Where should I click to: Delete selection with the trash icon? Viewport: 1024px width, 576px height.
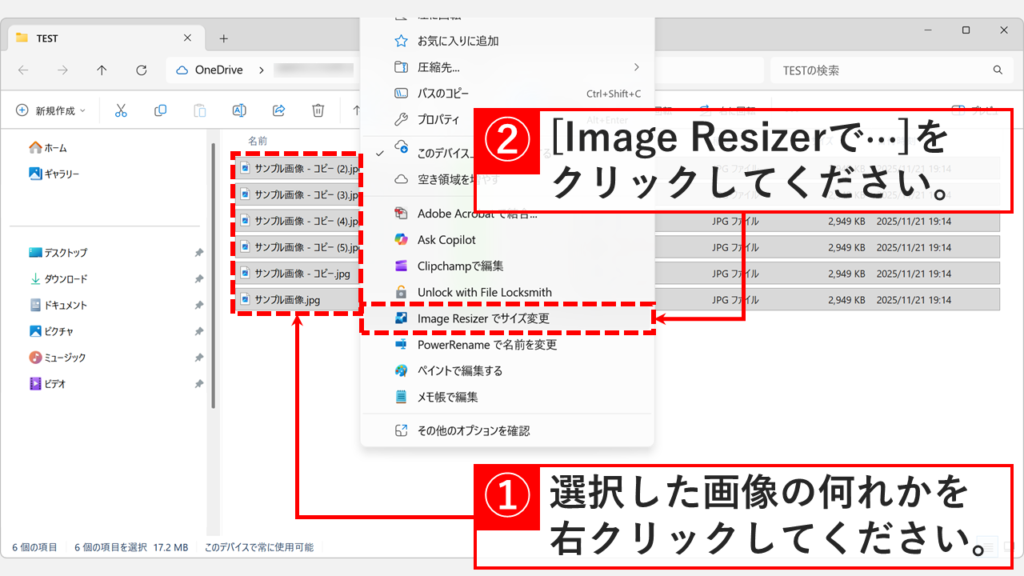click(318, 110)
